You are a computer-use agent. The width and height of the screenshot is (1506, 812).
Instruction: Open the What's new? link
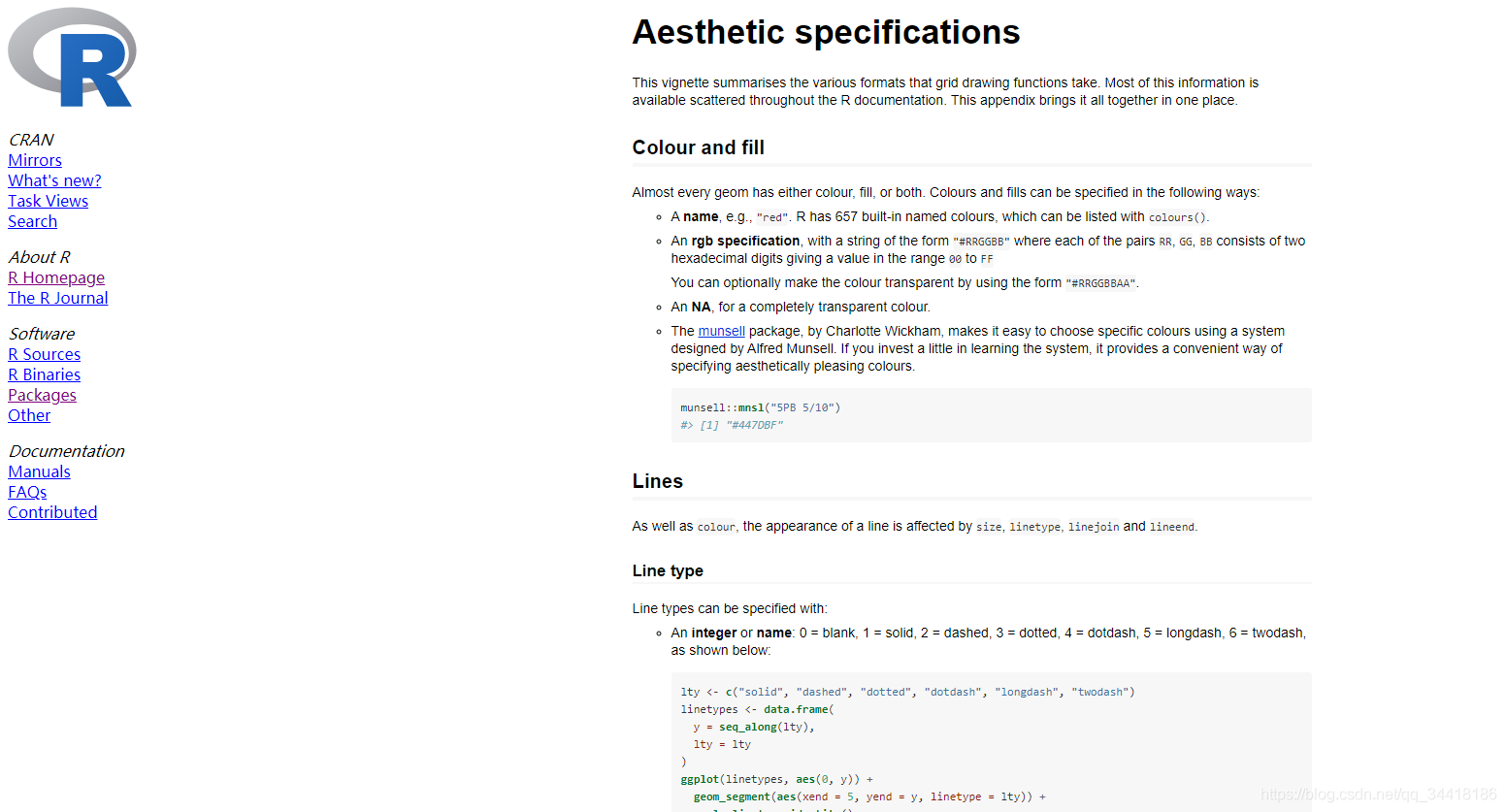click(54, 180)
